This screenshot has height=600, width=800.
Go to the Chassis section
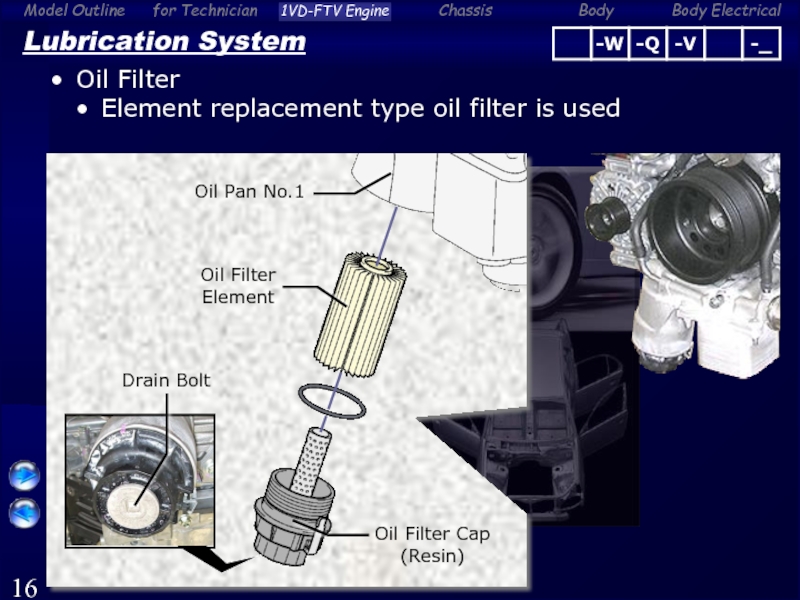click(x=465, y=10)
